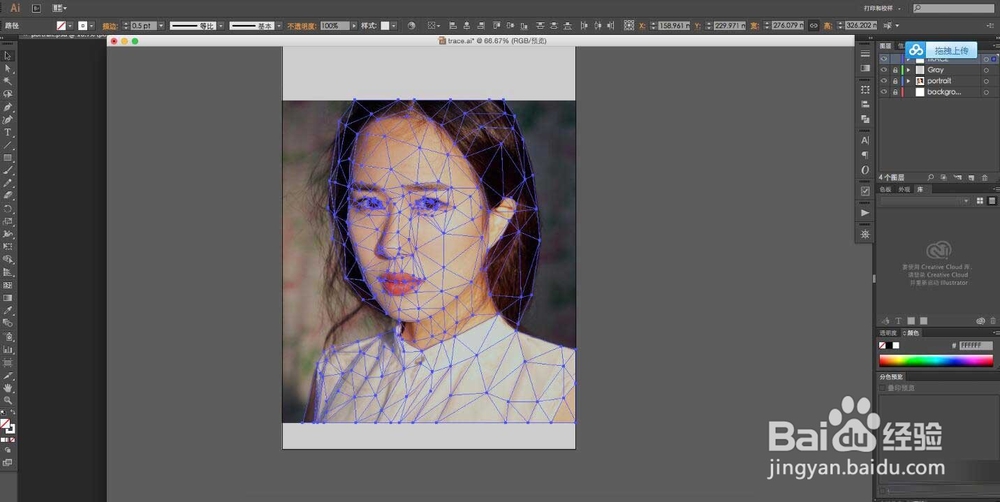Click the create new layer icon
The image size is (1000, 502).
(971, 177)
